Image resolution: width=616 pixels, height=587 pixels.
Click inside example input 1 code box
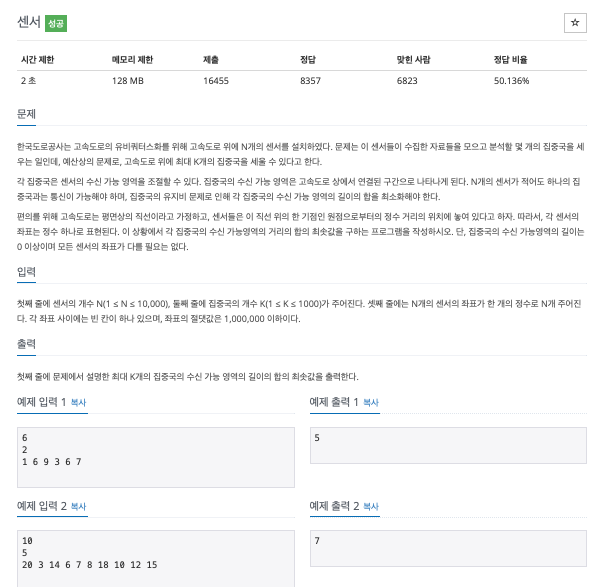click(156, 457)
